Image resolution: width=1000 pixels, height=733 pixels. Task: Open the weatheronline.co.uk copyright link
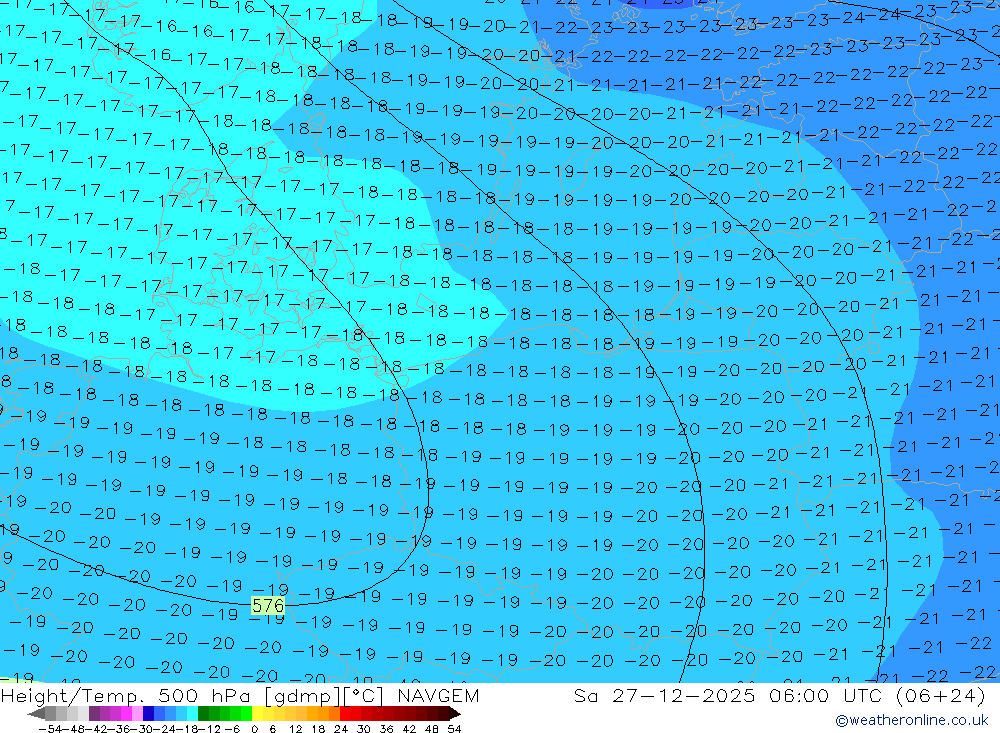pos(911,720)
